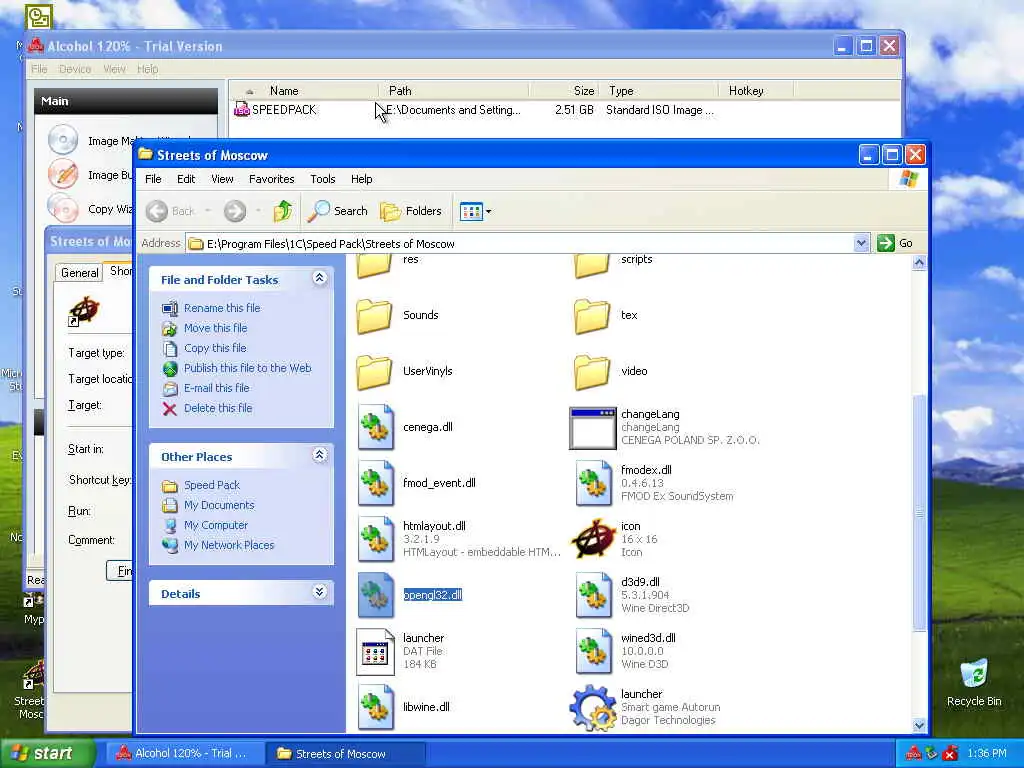Collapse the Other Places panel

pos(319,455)
